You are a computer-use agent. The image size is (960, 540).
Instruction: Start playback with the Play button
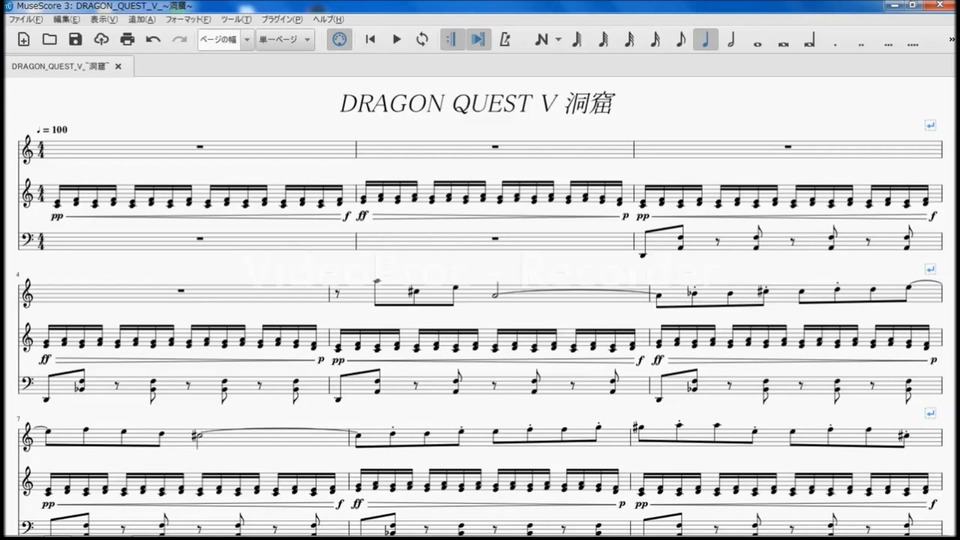point(396,40)
